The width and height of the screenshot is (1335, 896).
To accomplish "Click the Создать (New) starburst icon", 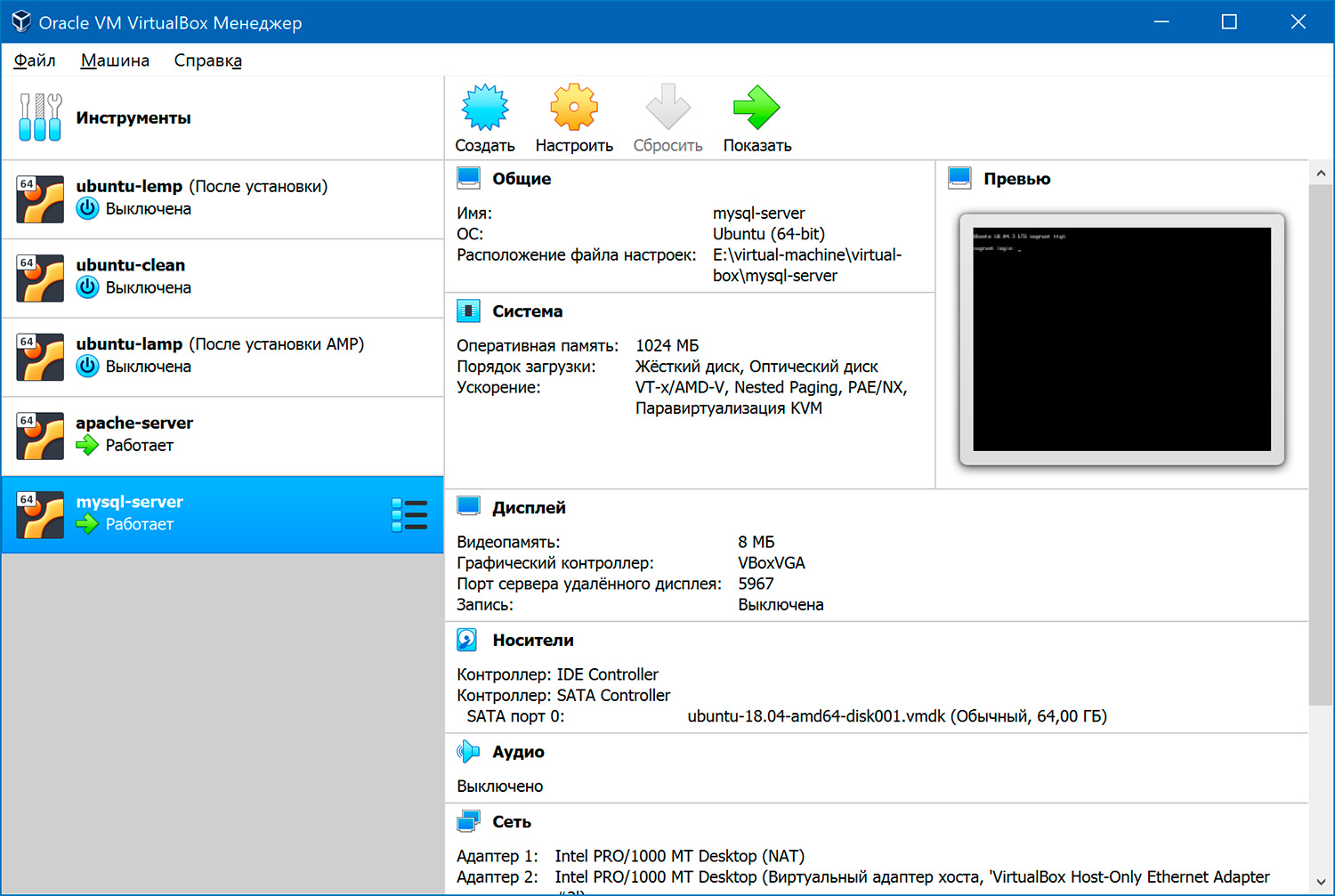I will [485, 108].
